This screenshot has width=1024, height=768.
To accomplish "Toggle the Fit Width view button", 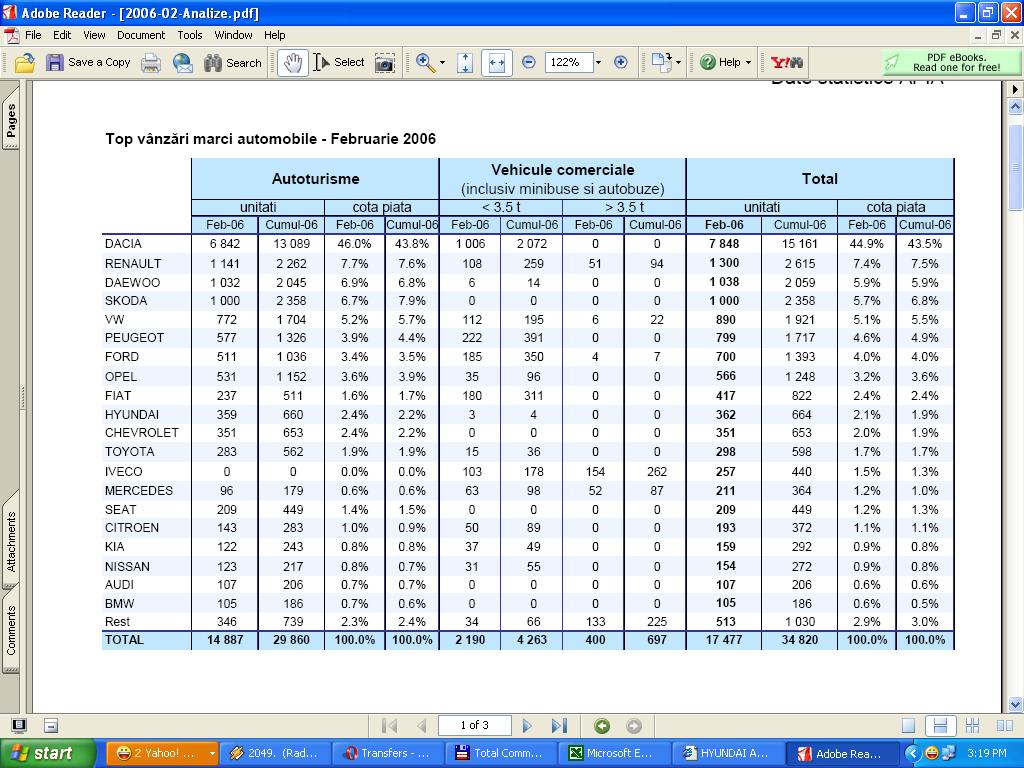I will [x=497, y=63].
